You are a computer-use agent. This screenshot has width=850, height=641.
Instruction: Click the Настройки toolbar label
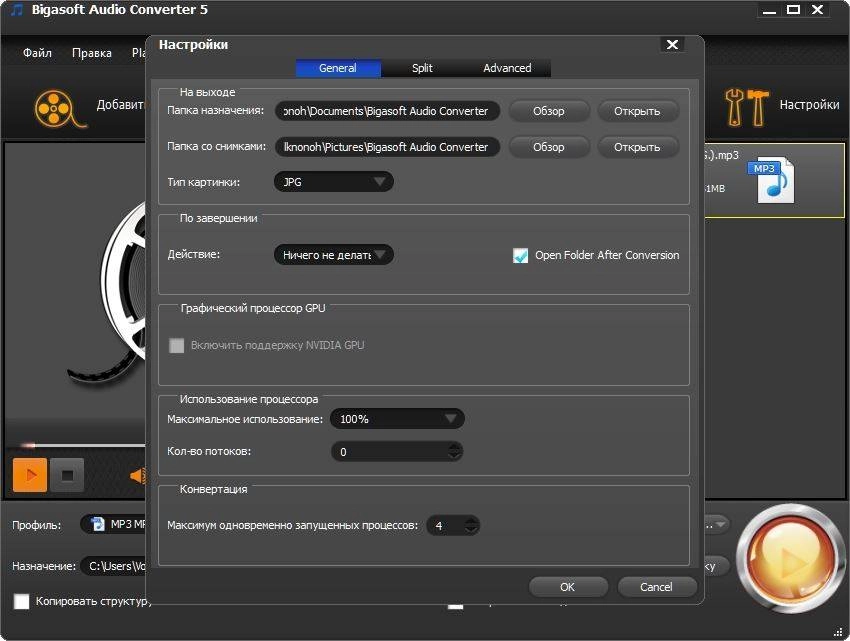[809, 105]
